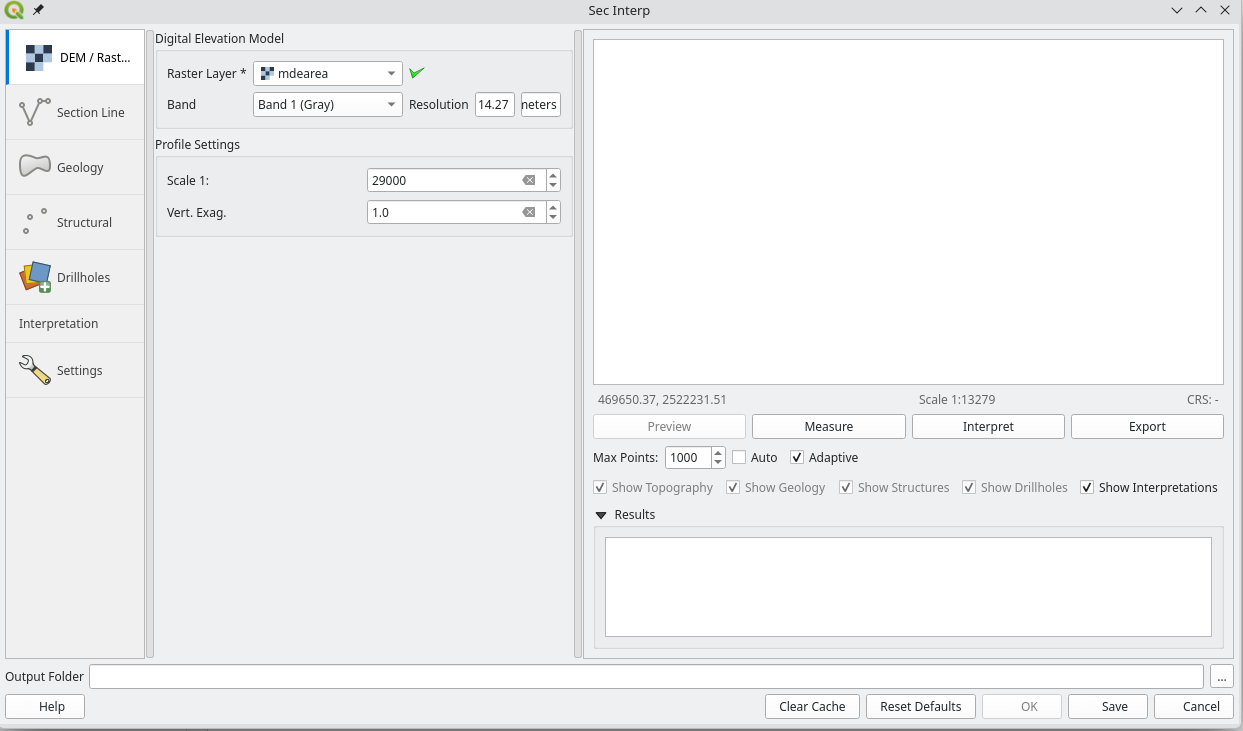Toggle Show Interpretations checkbox

click(1087, 487)
